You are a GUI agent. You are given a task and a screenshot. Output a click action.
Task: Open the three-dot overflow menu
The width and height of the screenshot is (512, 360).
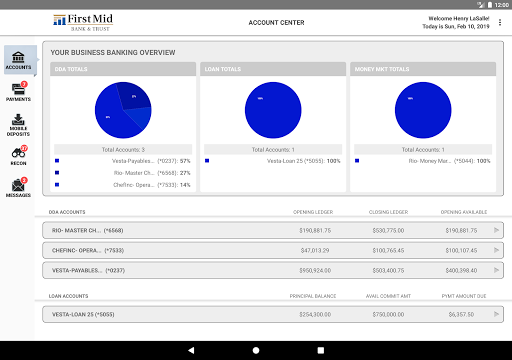click(x=500, y=22)
